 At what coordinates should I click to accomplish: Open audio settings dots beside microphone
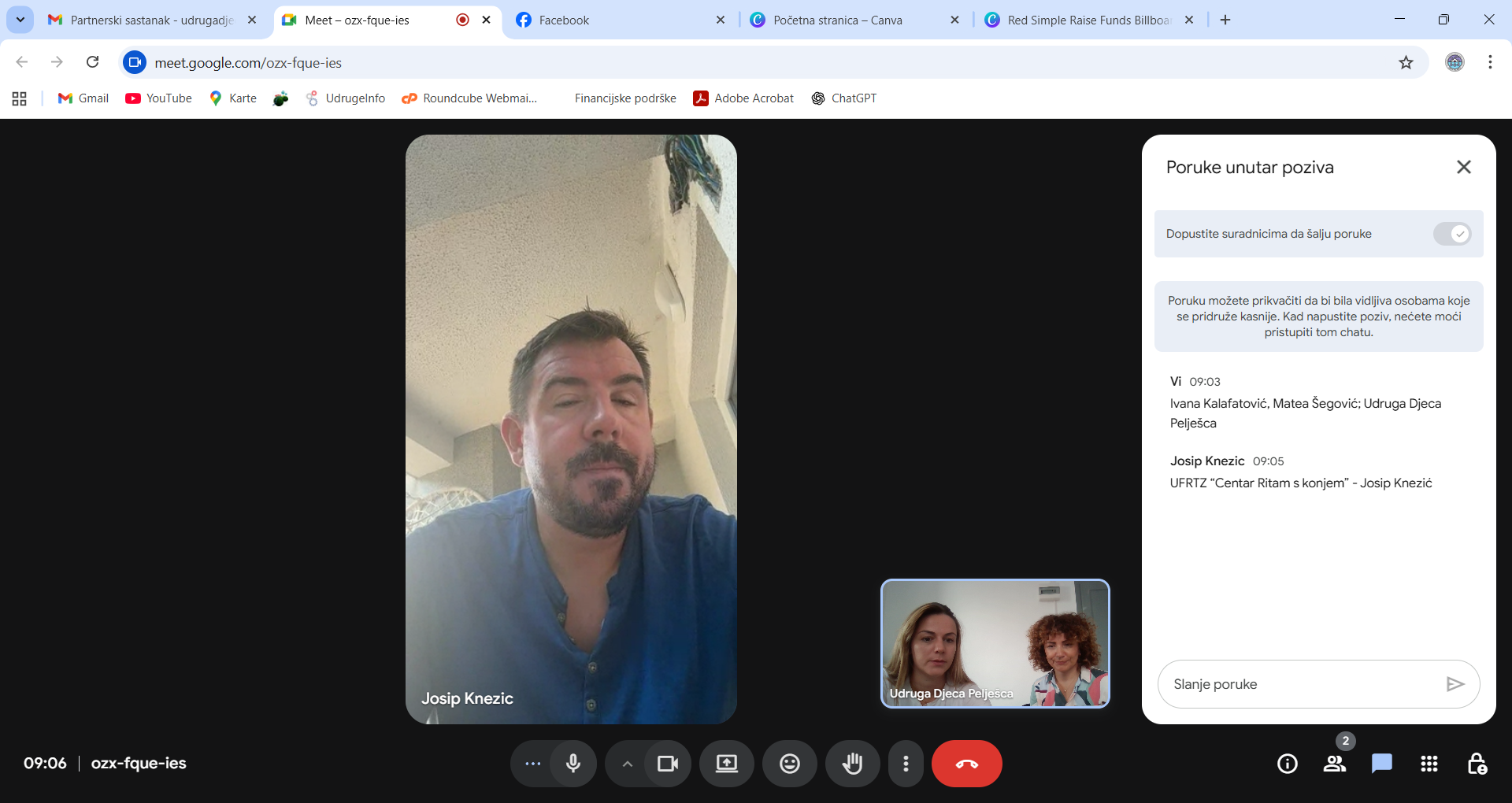pyautogui.click(x=532, y=764)
